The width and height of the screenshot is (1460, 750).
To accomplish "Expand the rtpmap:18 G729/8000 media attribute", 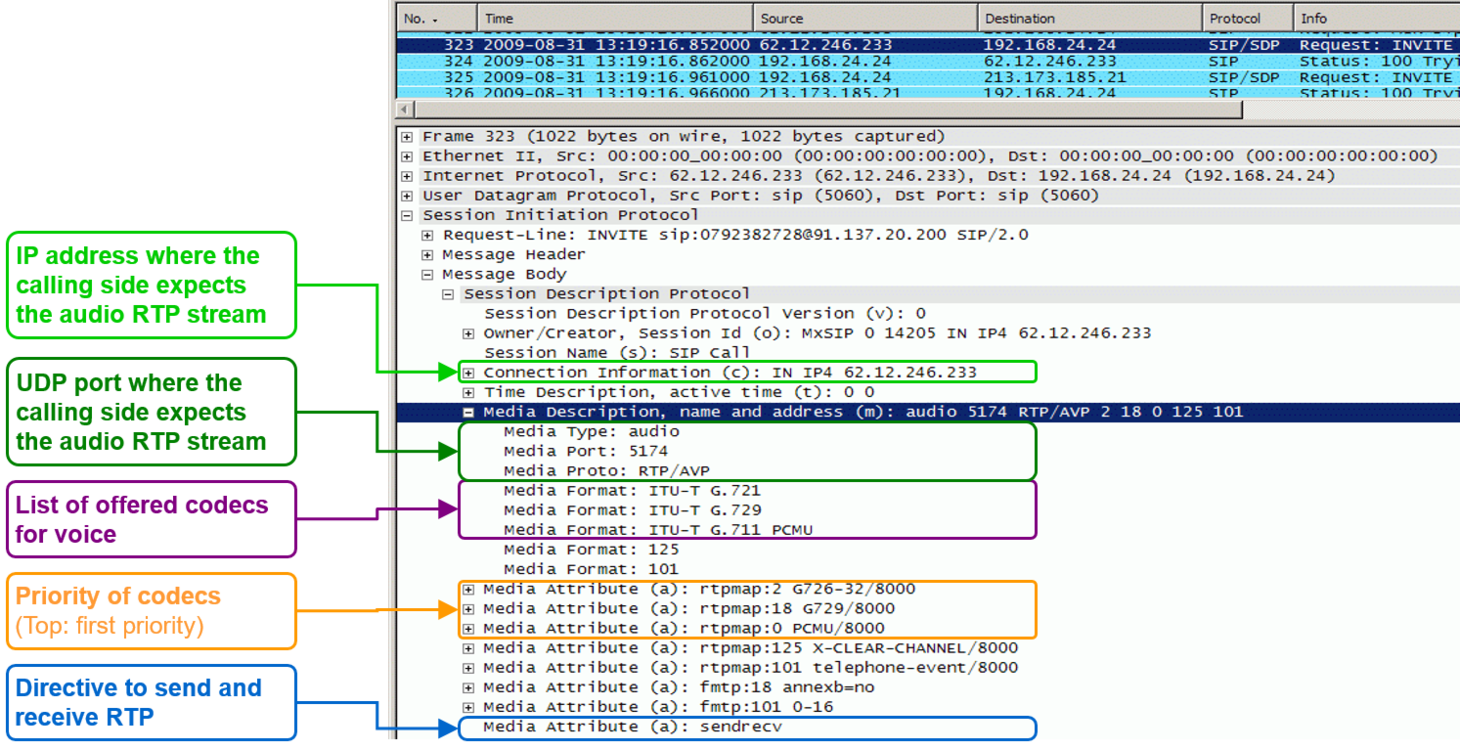I will pyautogui.click(x=468, y=608).
